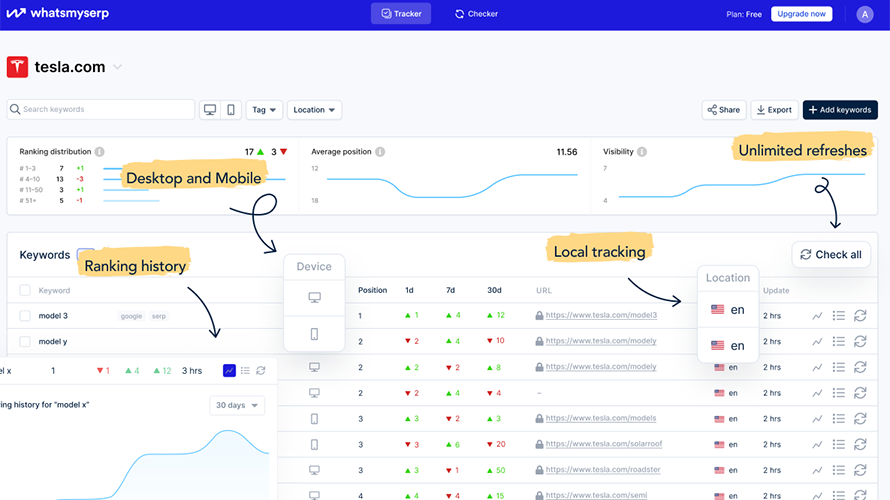Refresh icon in model x card
The height and width of the screenshot is (500, 890).
[261, 371]
